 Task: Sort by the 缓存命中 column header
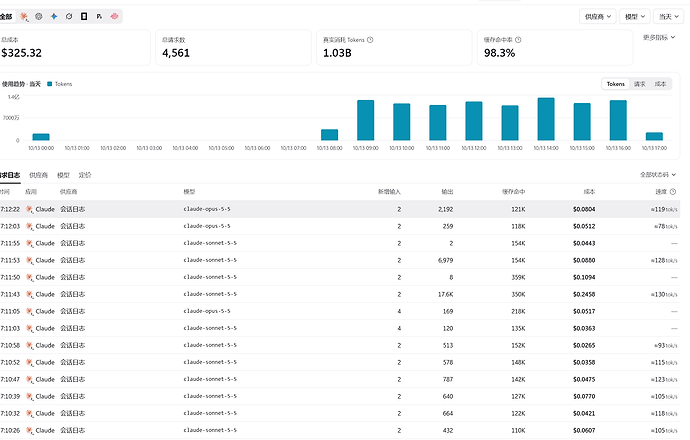(x=513, y=192)
